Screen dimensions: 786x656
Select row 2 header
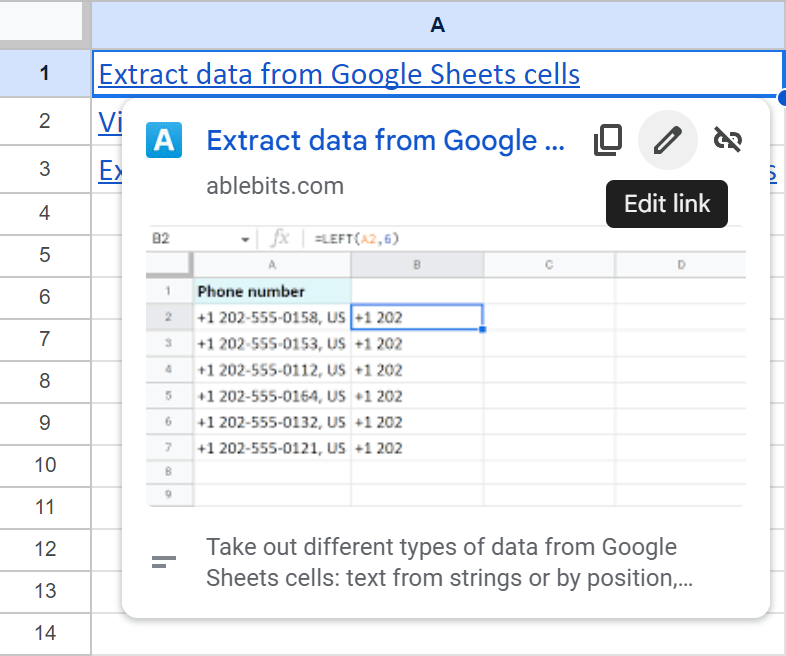(44, 121)
